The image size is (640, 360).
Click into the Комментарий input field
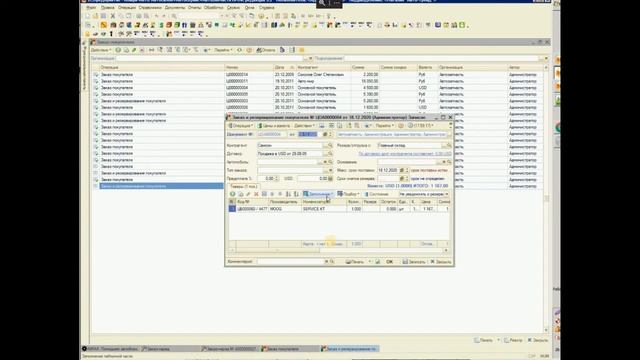(291, 262)
